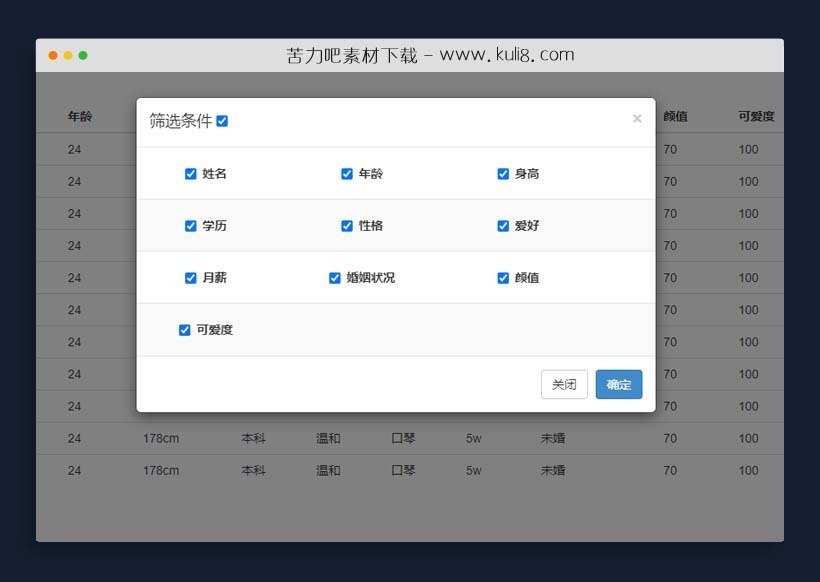This screenshot has width=820, height=582.
Task: Uncheck the 颜值 filter checkbox
Action: point(503,277)
